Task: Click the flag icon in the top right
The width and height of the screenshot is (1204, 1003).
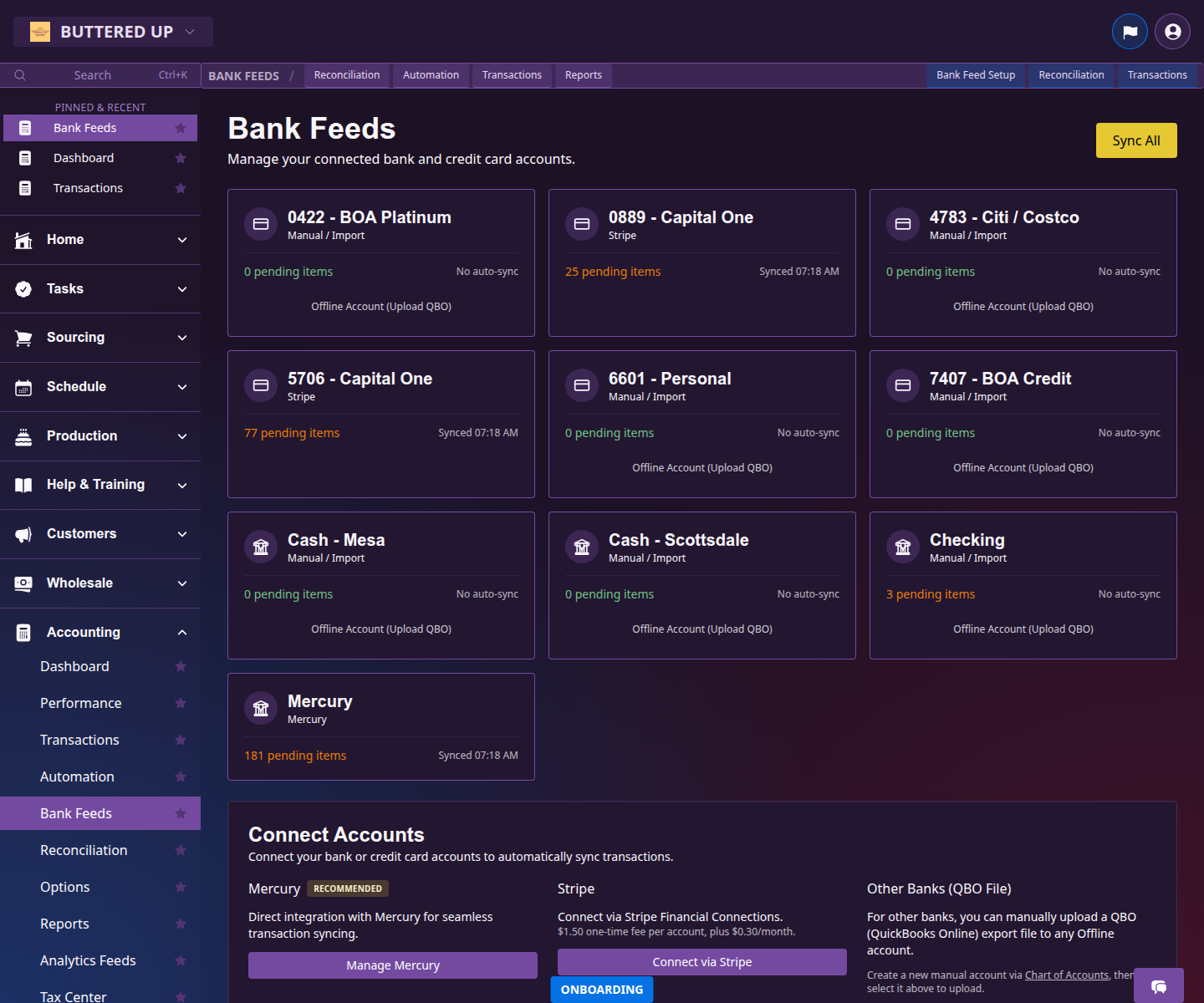Action: 1130,31
